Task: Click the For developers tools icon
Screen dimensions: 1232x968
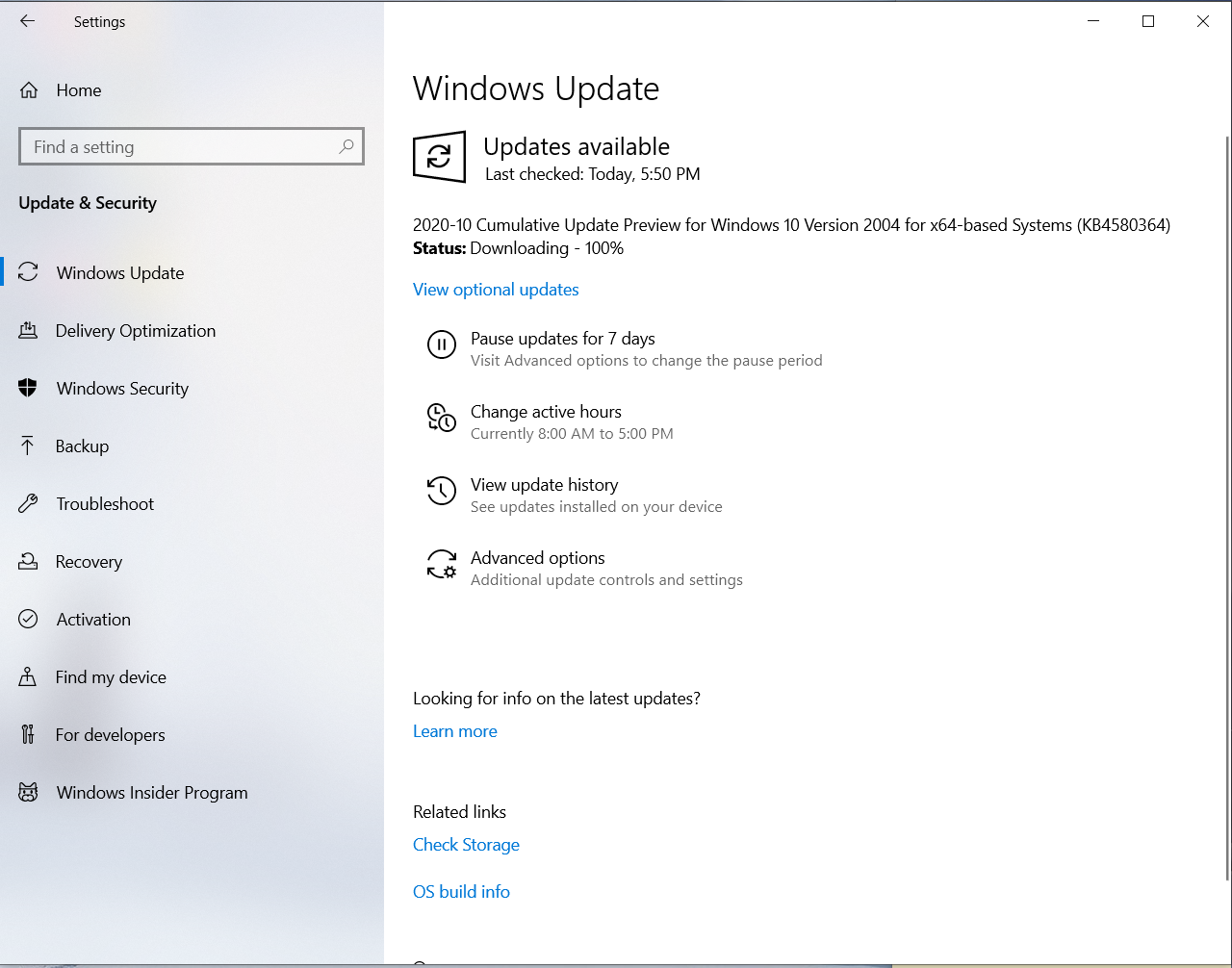Action: click(28, 734)
